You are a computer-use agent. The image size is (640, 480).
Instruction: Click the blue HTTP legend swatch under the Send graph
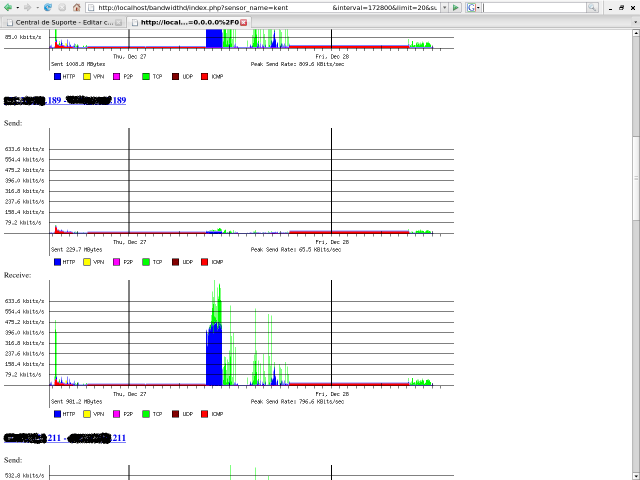pyautogui.click(x=58, y=262)
